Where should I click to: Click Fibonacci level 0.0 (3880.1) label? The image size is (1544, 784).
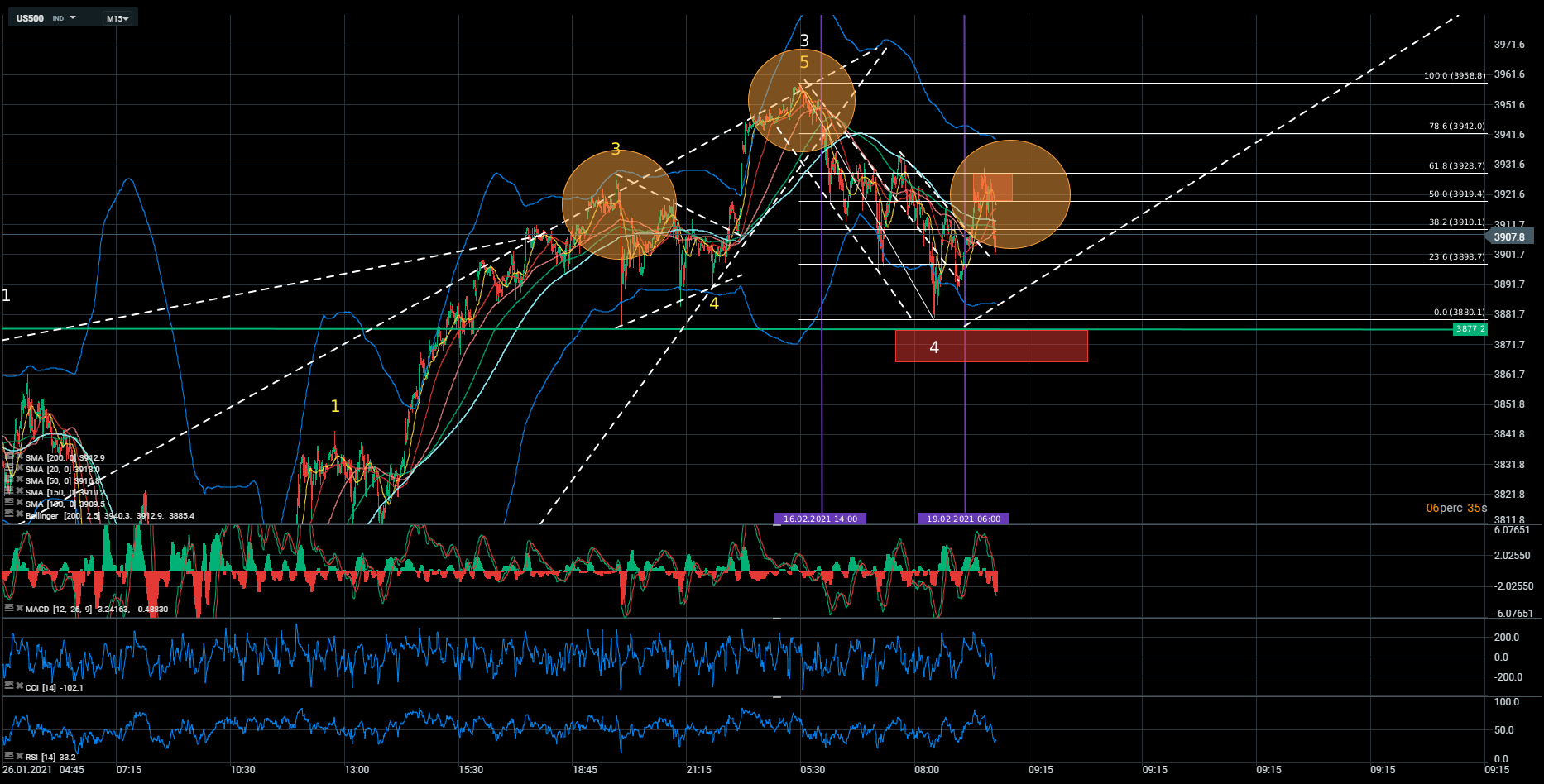[1459, 313]
